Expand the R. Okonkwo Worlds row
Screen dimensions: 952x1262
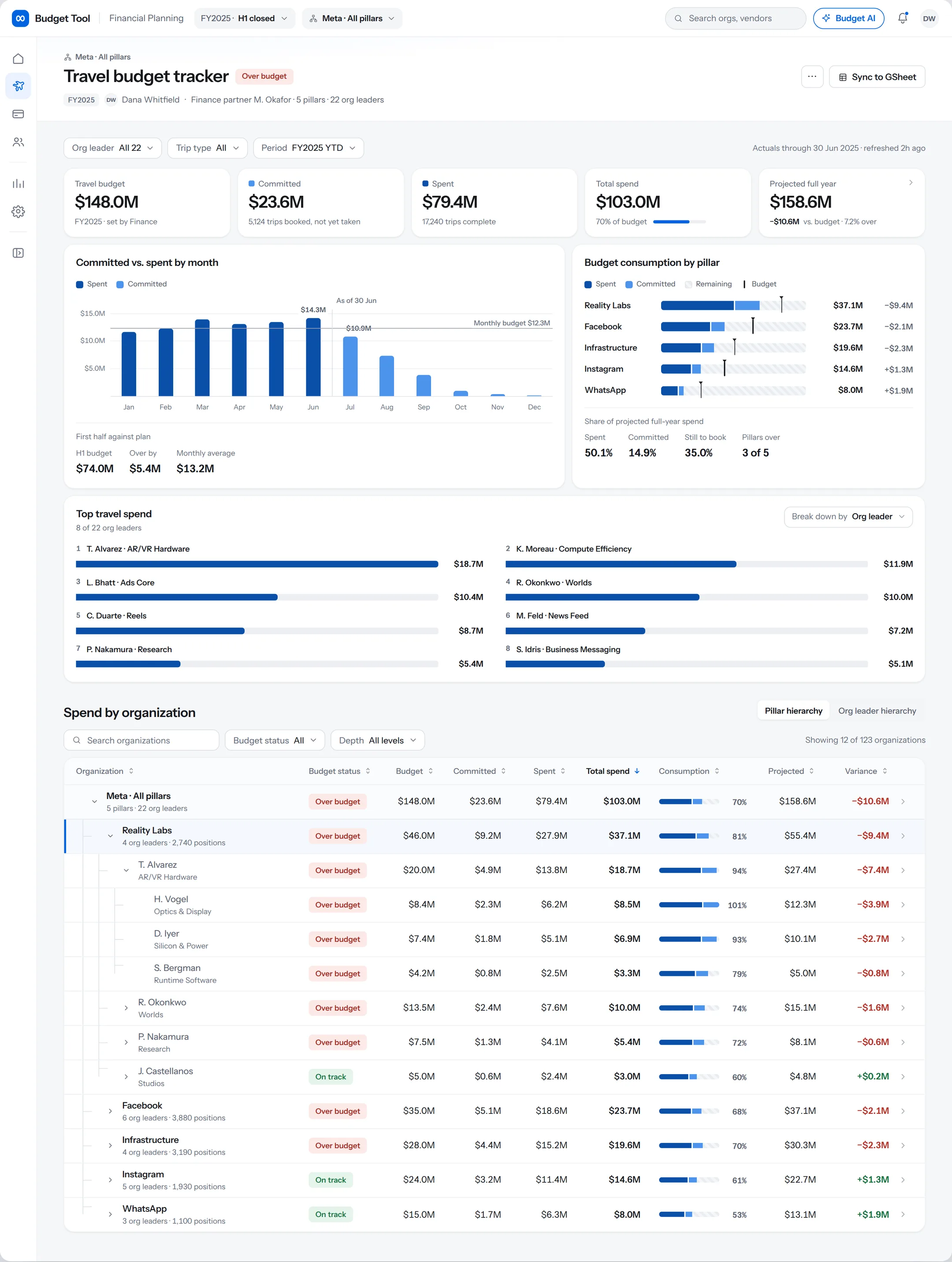coord(126,1008)
